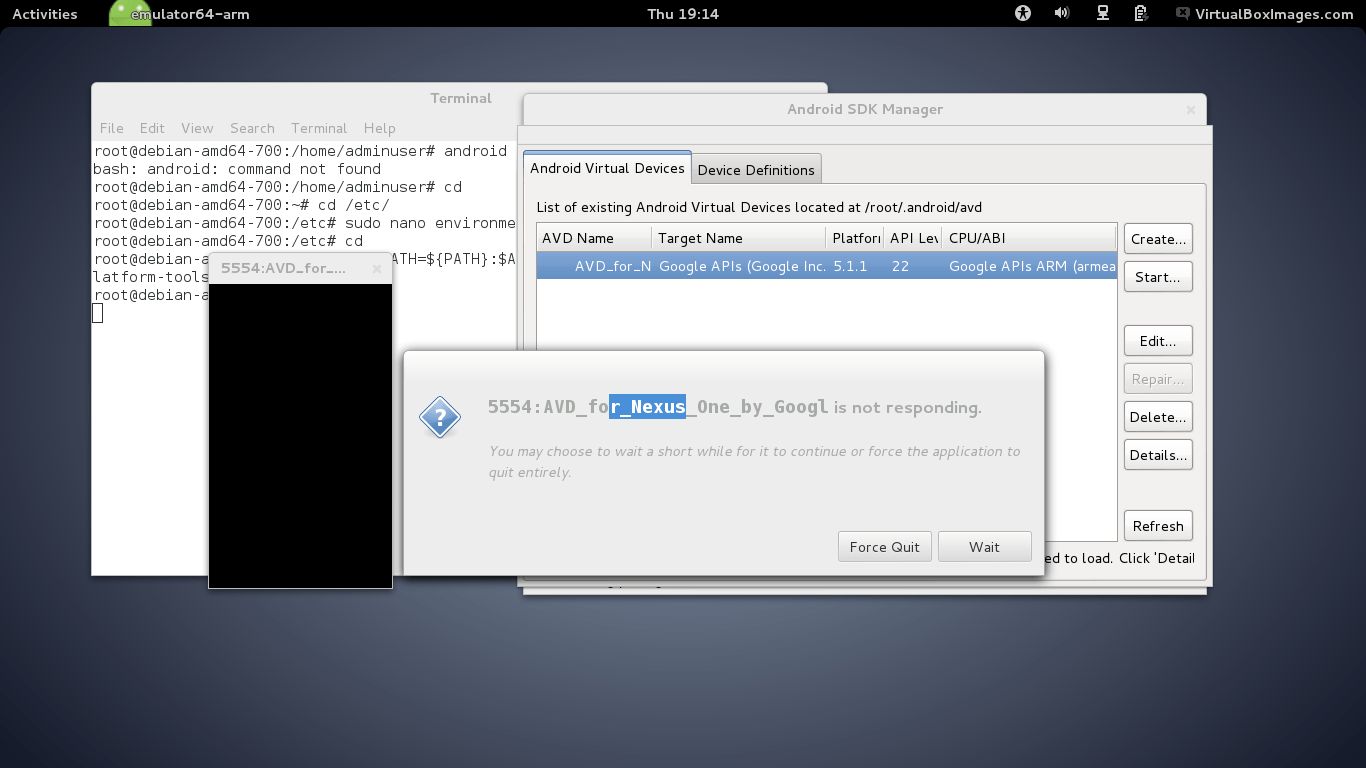Viewport: 1366px width, 768px height.
Task: Click Platform column header
Action: [855, 238]
